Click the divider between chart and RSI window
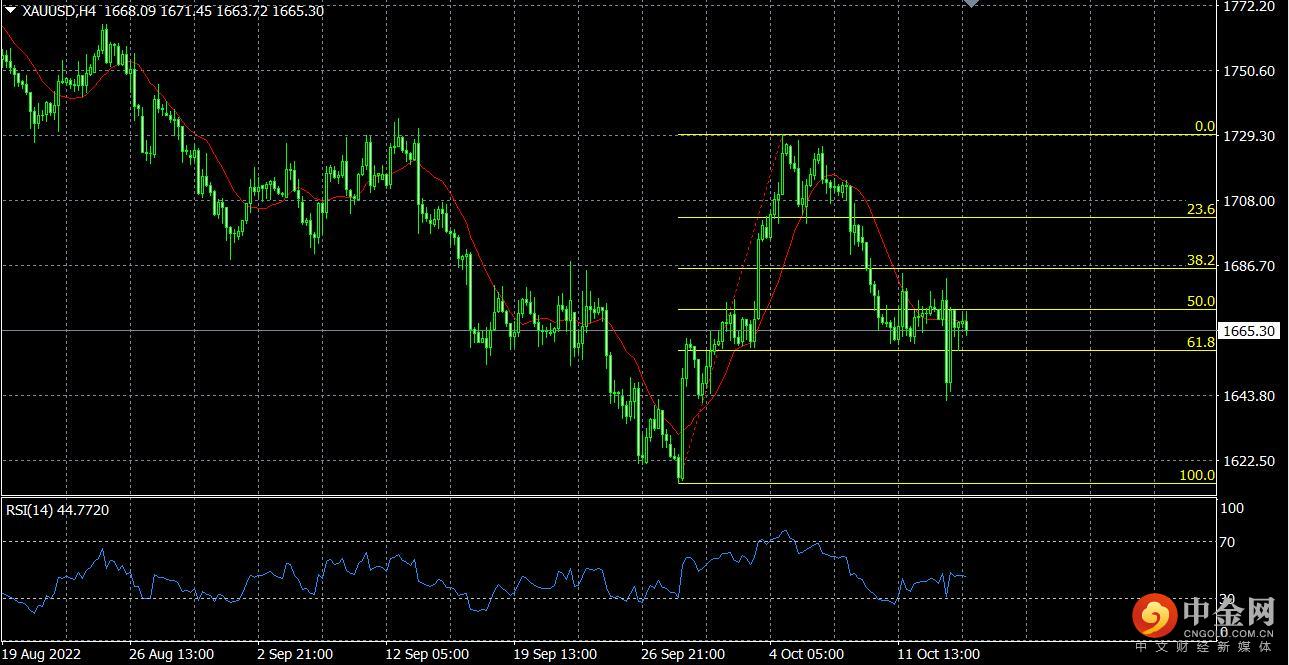The height and width of the screenshot is (665, 1289). pyautogui.click(x=608, y=496)
